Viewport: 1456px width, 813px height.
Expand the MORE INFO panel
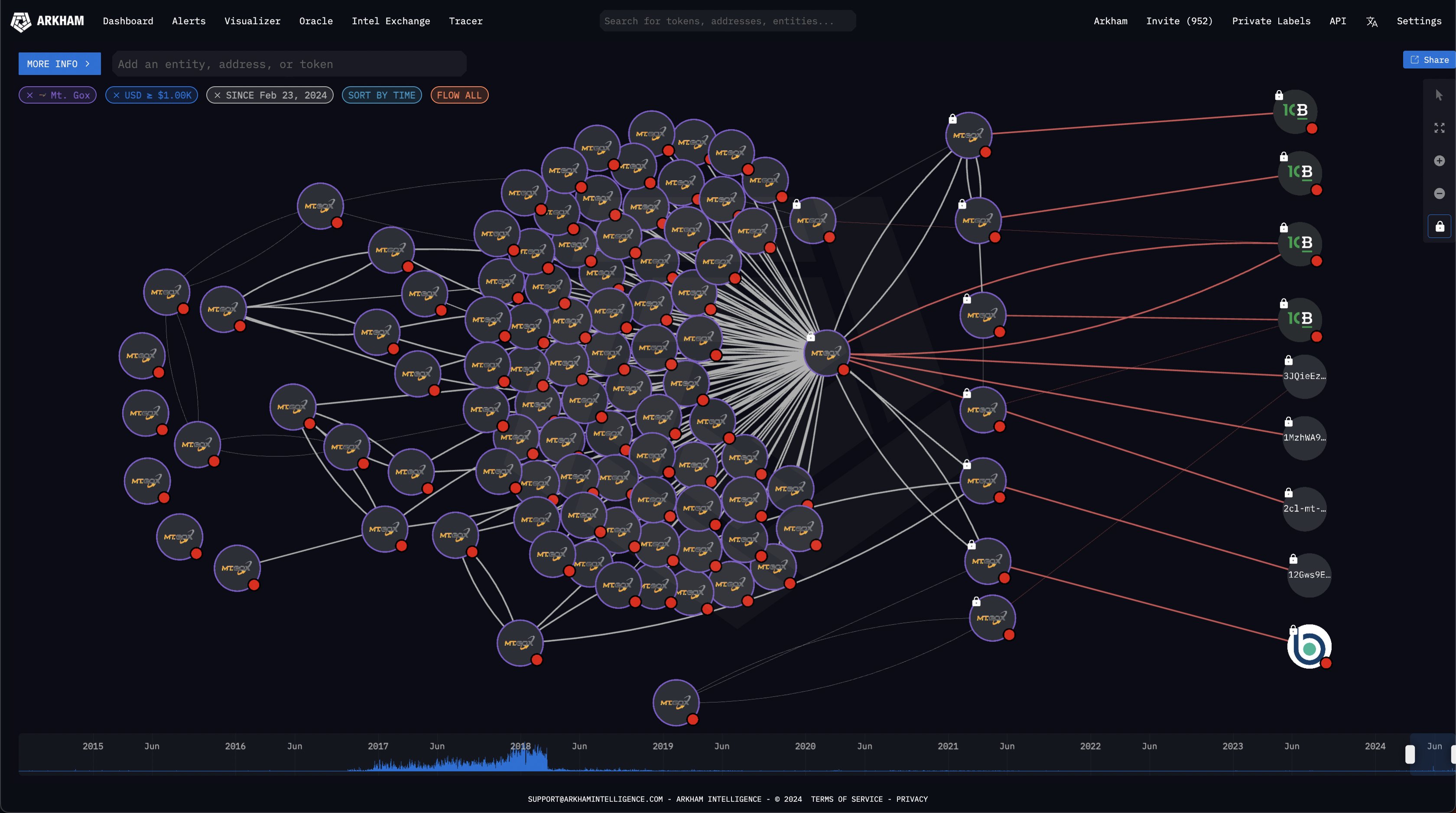pos(59,64)
